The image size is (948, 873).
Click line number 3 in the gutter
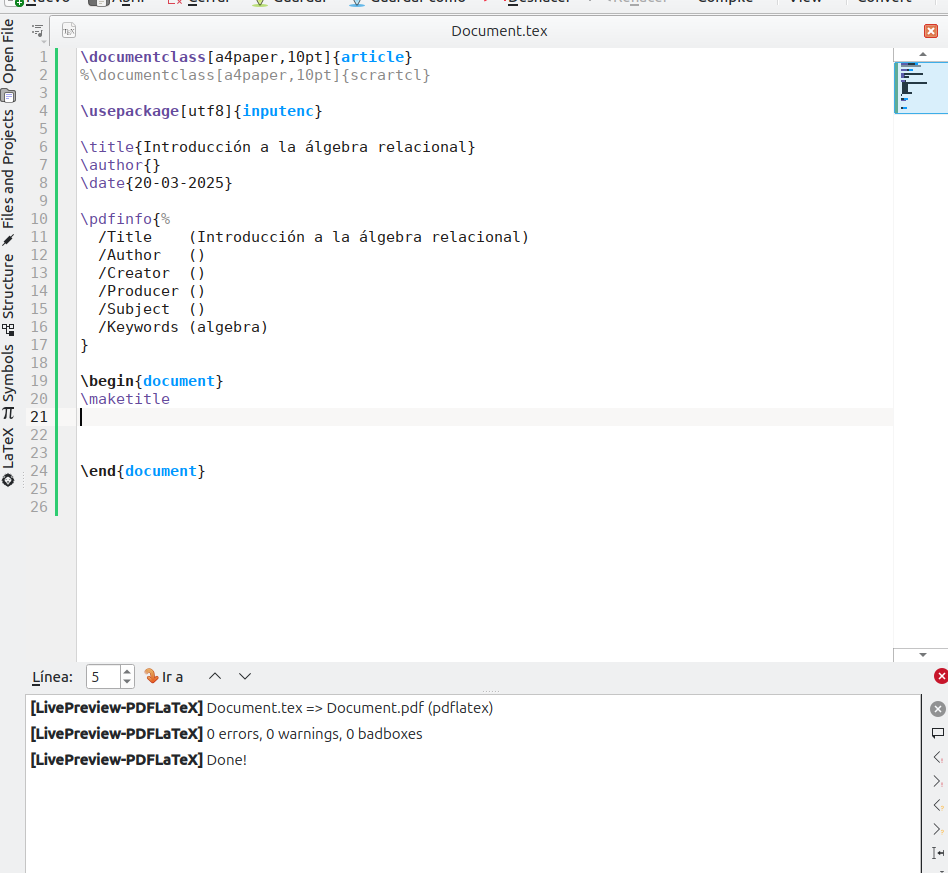(43, 93)
